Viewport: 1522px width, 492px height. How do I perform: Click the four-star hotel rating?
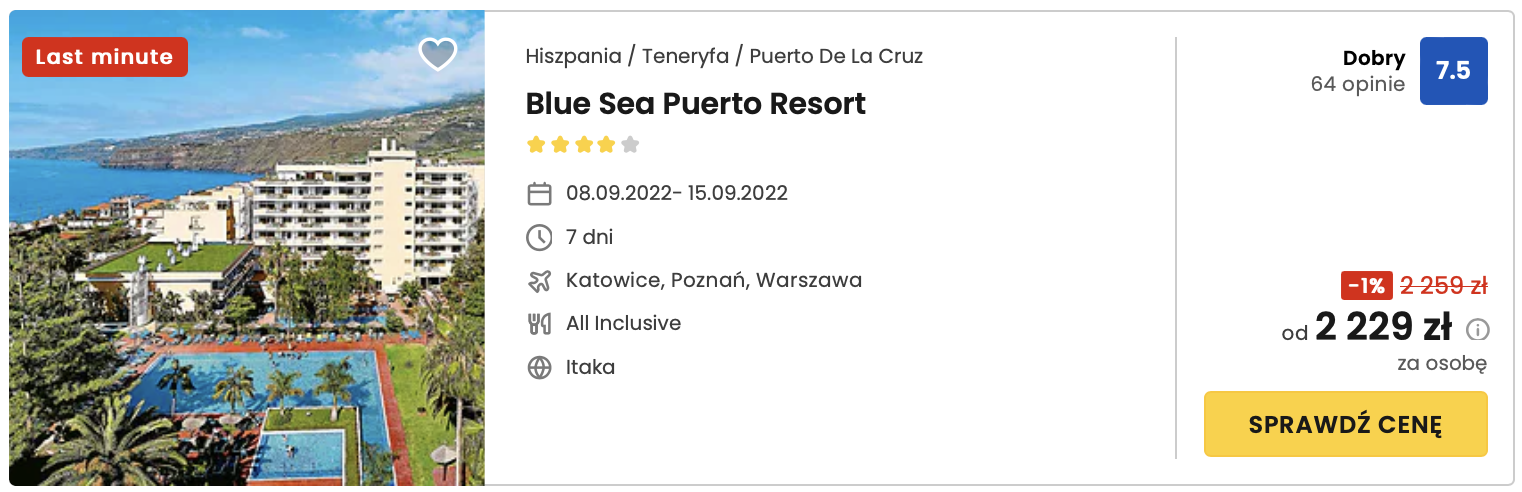click(x=583, y=145)
